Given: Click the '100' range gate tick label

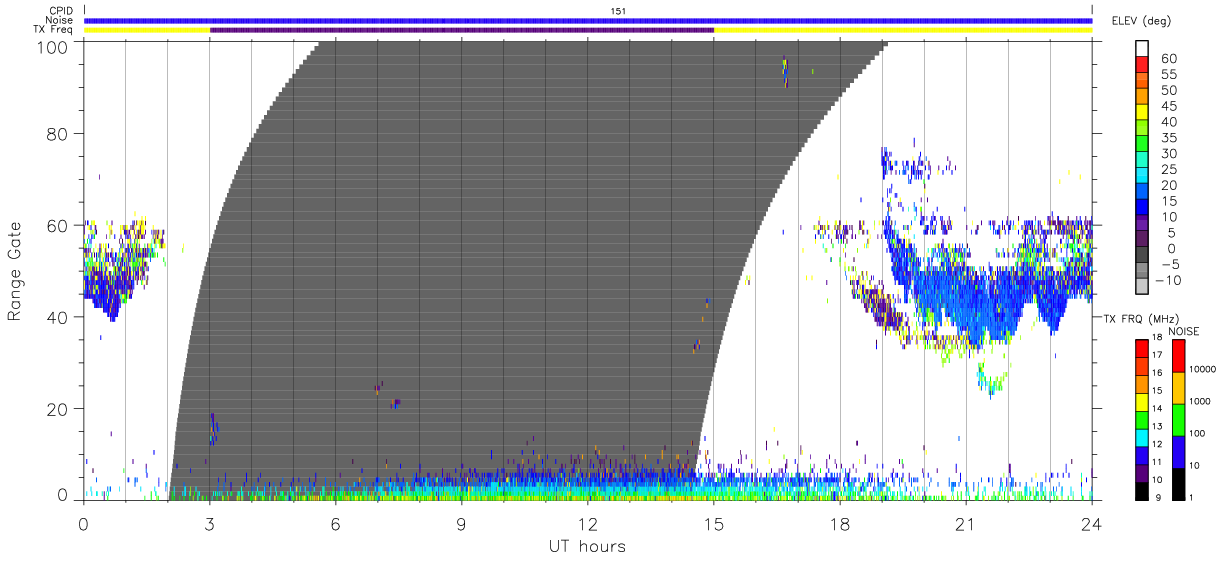Looking at the screenshot, I should (x=53, y=46).
